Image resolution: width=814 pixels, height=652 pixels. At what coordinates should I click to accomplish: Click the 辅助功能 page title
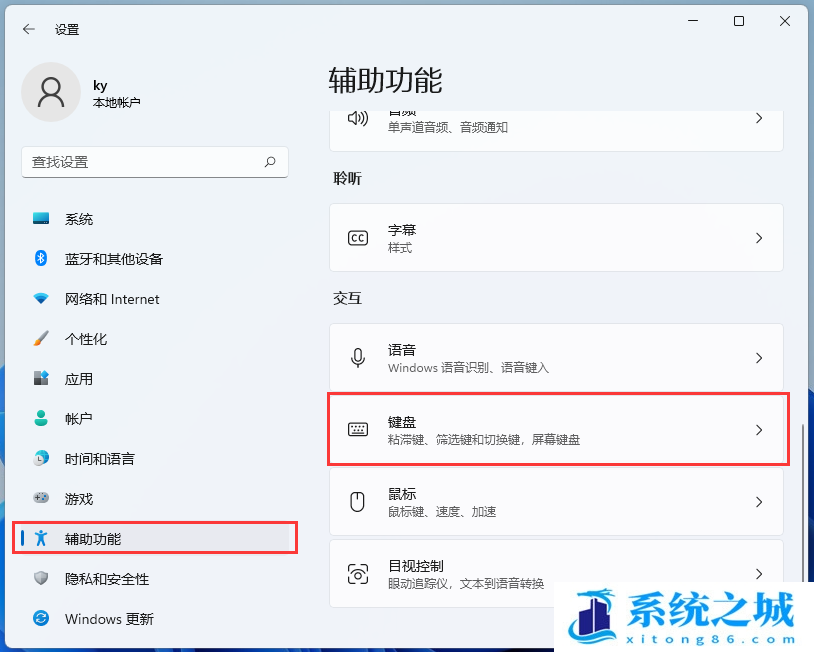[x=385, y=80]
